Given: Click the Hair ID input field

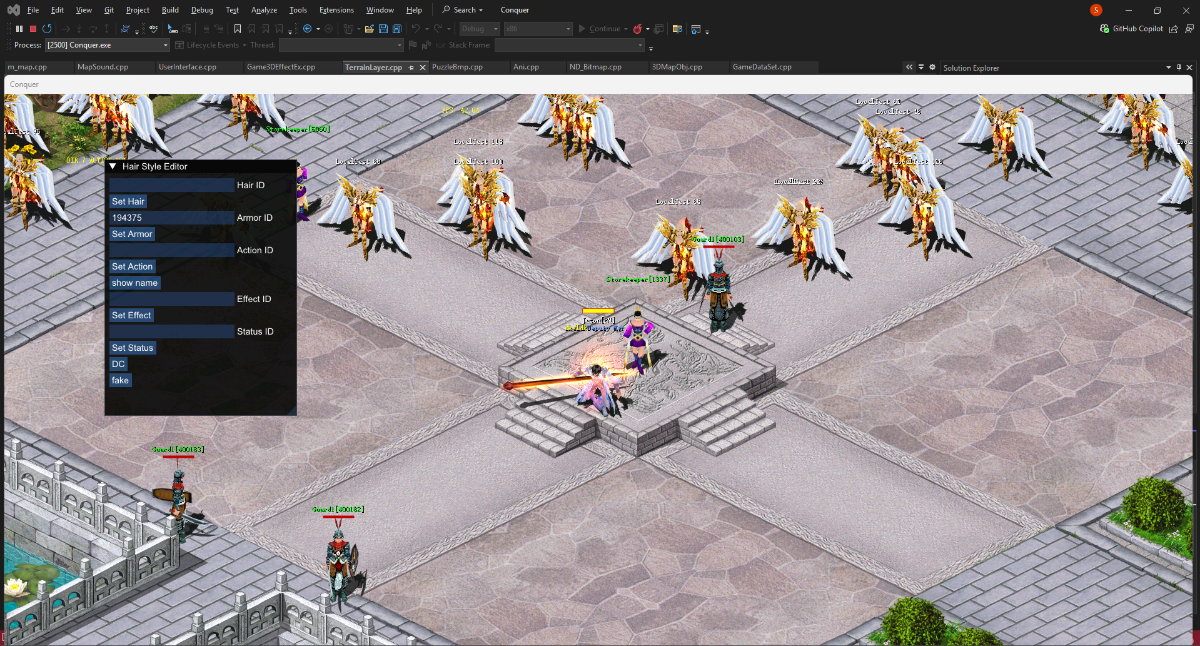Looking at the screenshot, I should (x=171, y=185).
